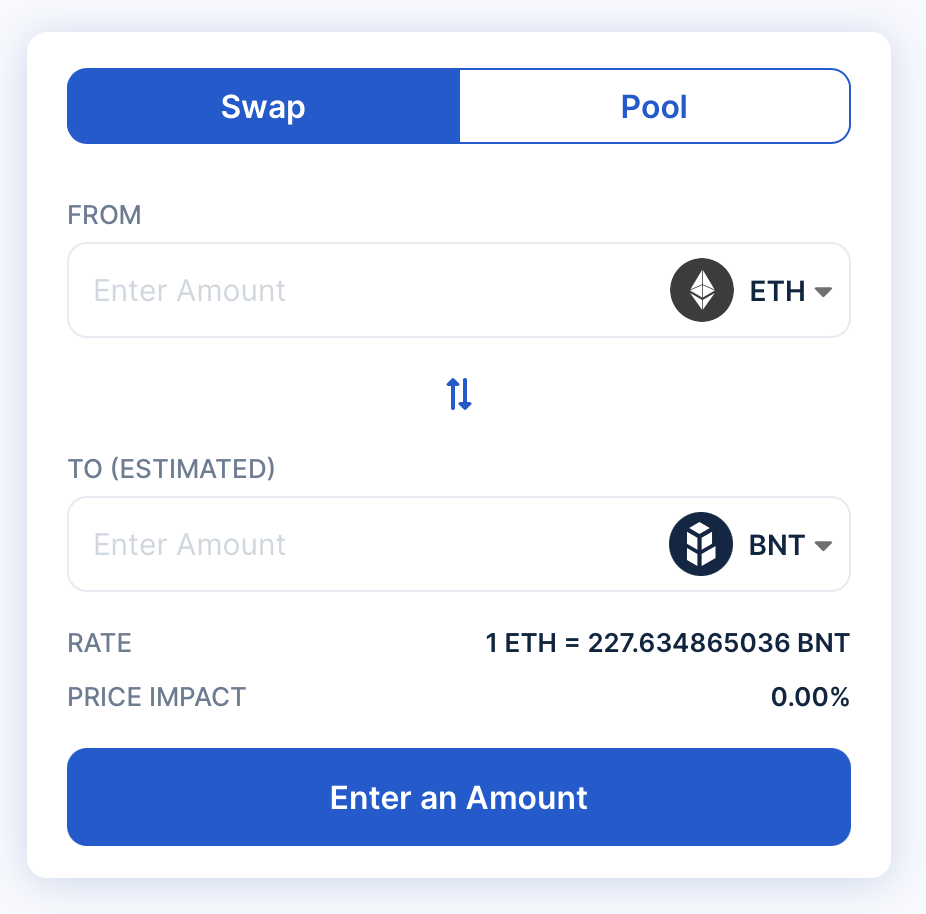Open the ETH token selector dropdown
Screen dimensions: 926x914
click(824, 290)
